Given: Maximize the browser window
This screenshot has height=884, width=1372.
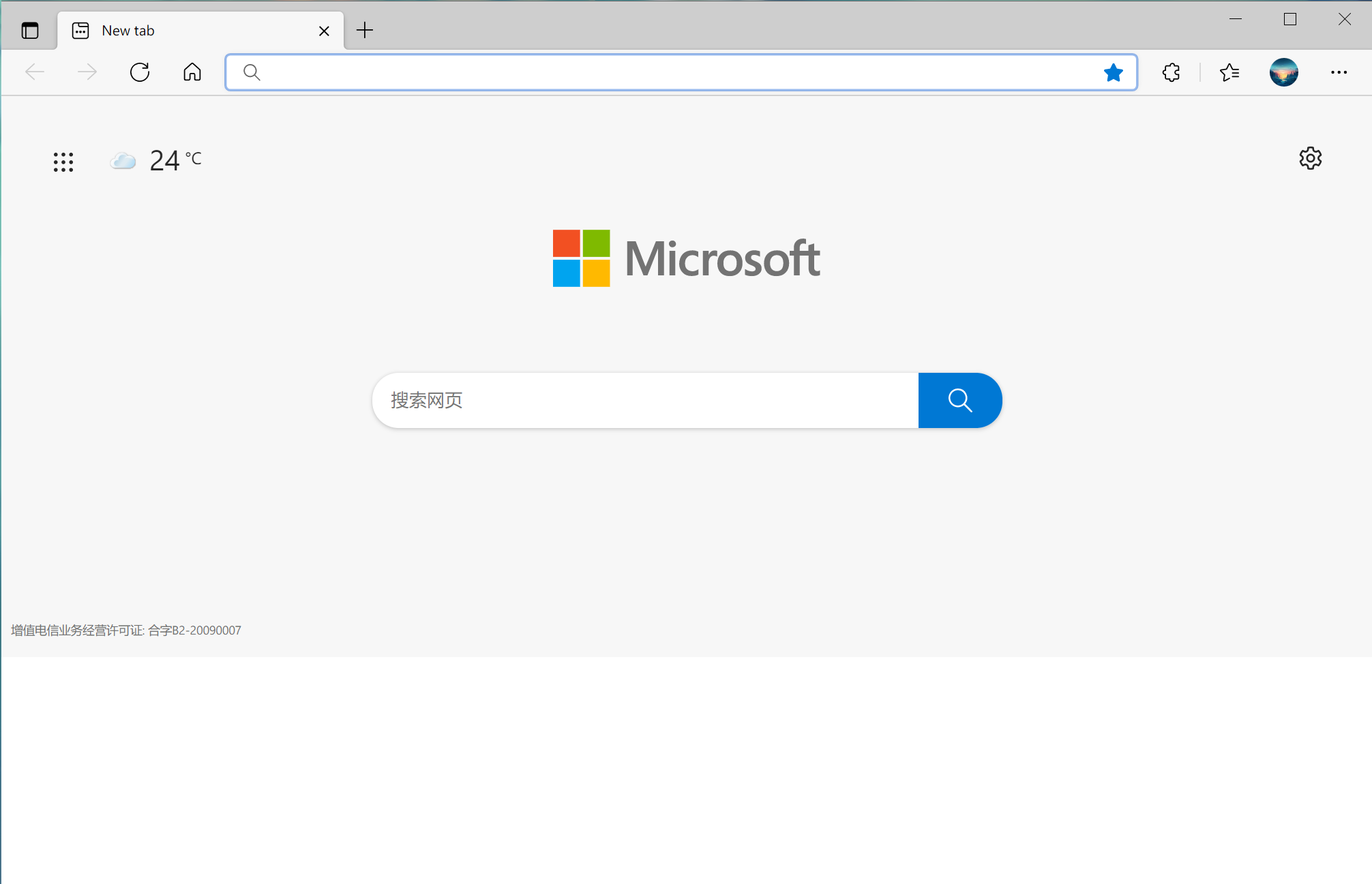Looking at the screenshot, I should [x=1289, y=19].
